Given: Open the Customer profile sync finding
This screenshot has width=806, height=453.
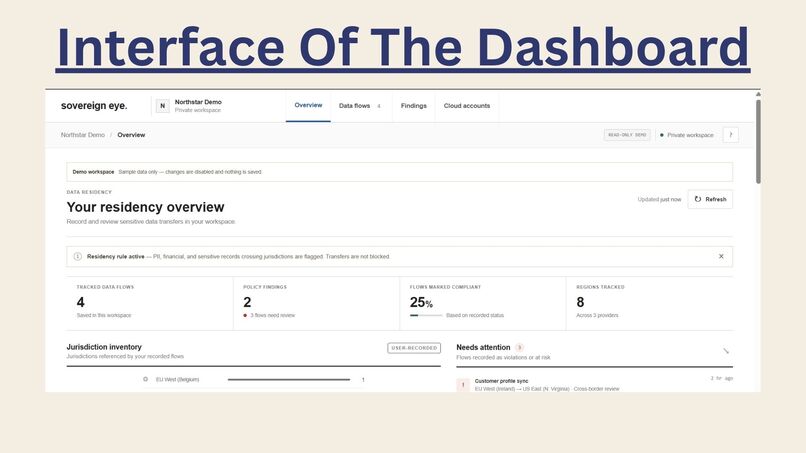Looking at the screenshot, I should click(594, 384).
